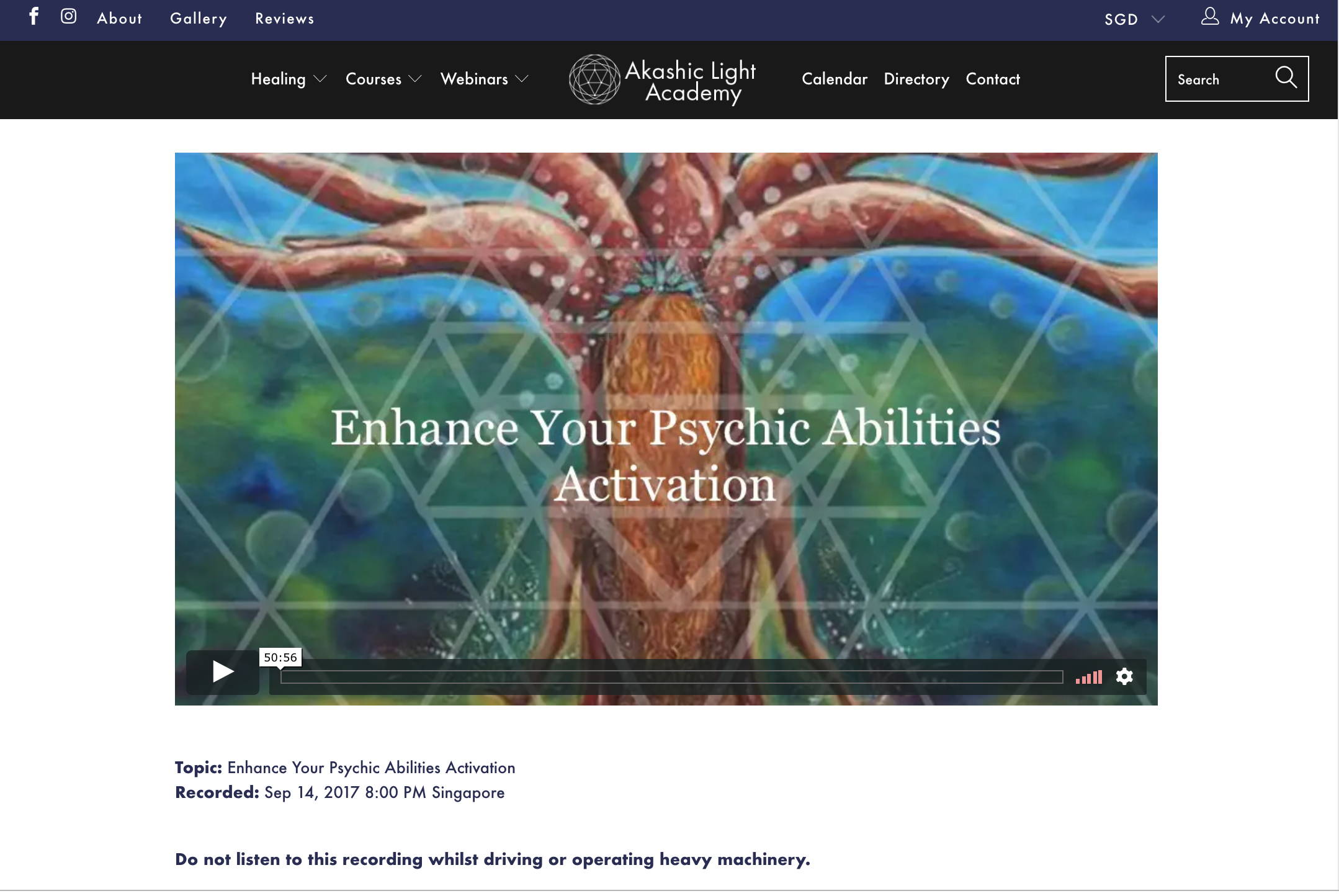Open the Facebook page icon
1339x896 pixels.
point(34,16)
